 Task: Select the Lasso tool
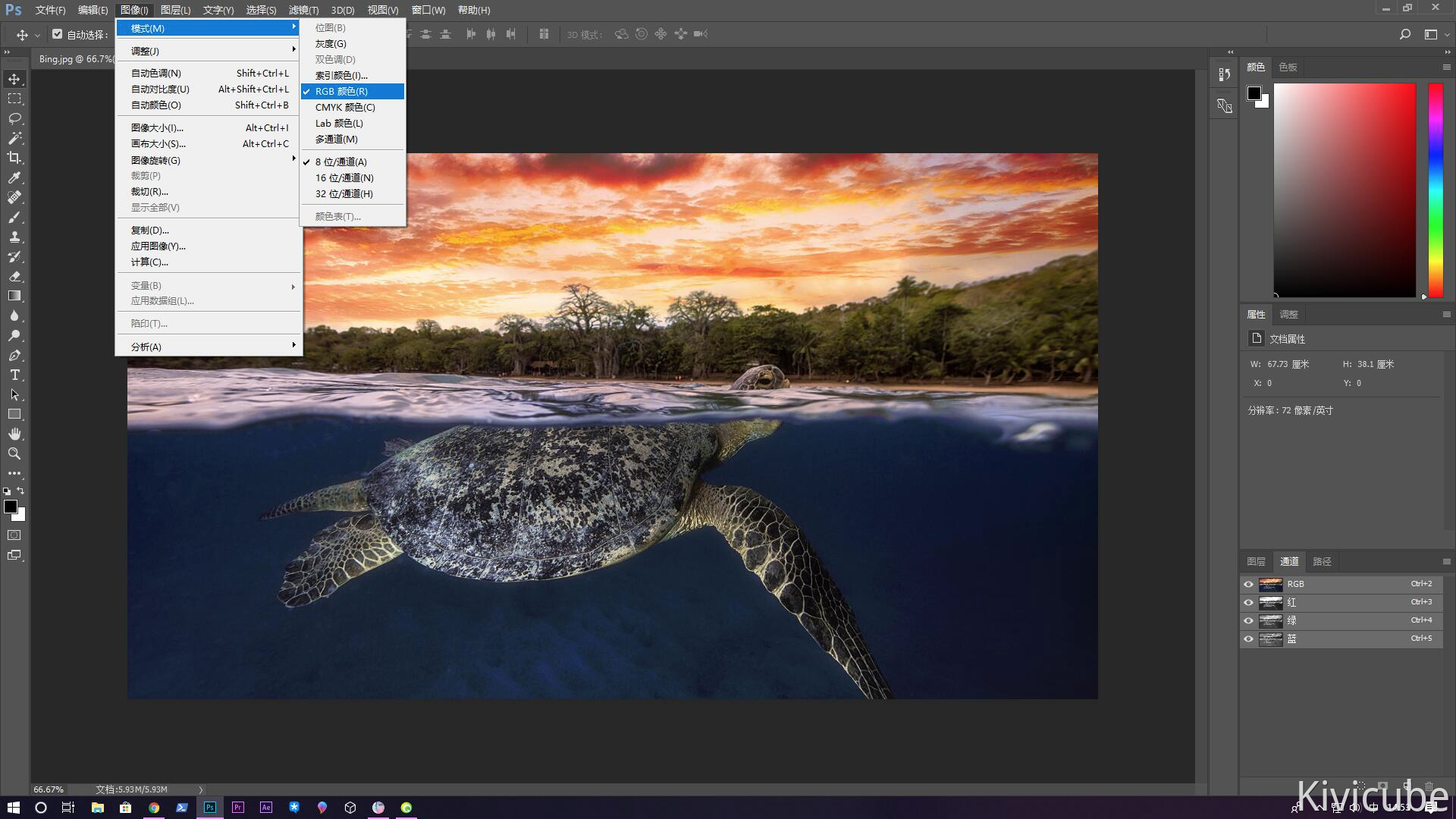pyautogui.click(x=14, y=119)
